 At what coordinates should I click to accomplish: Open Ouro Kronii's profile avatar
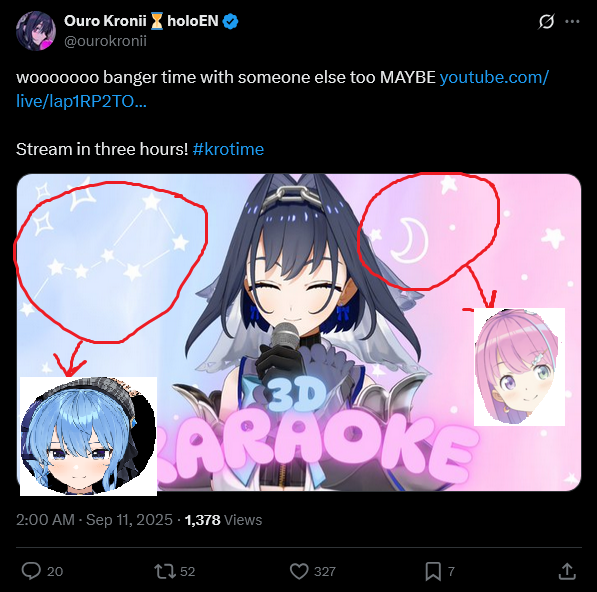click(36, 30)
